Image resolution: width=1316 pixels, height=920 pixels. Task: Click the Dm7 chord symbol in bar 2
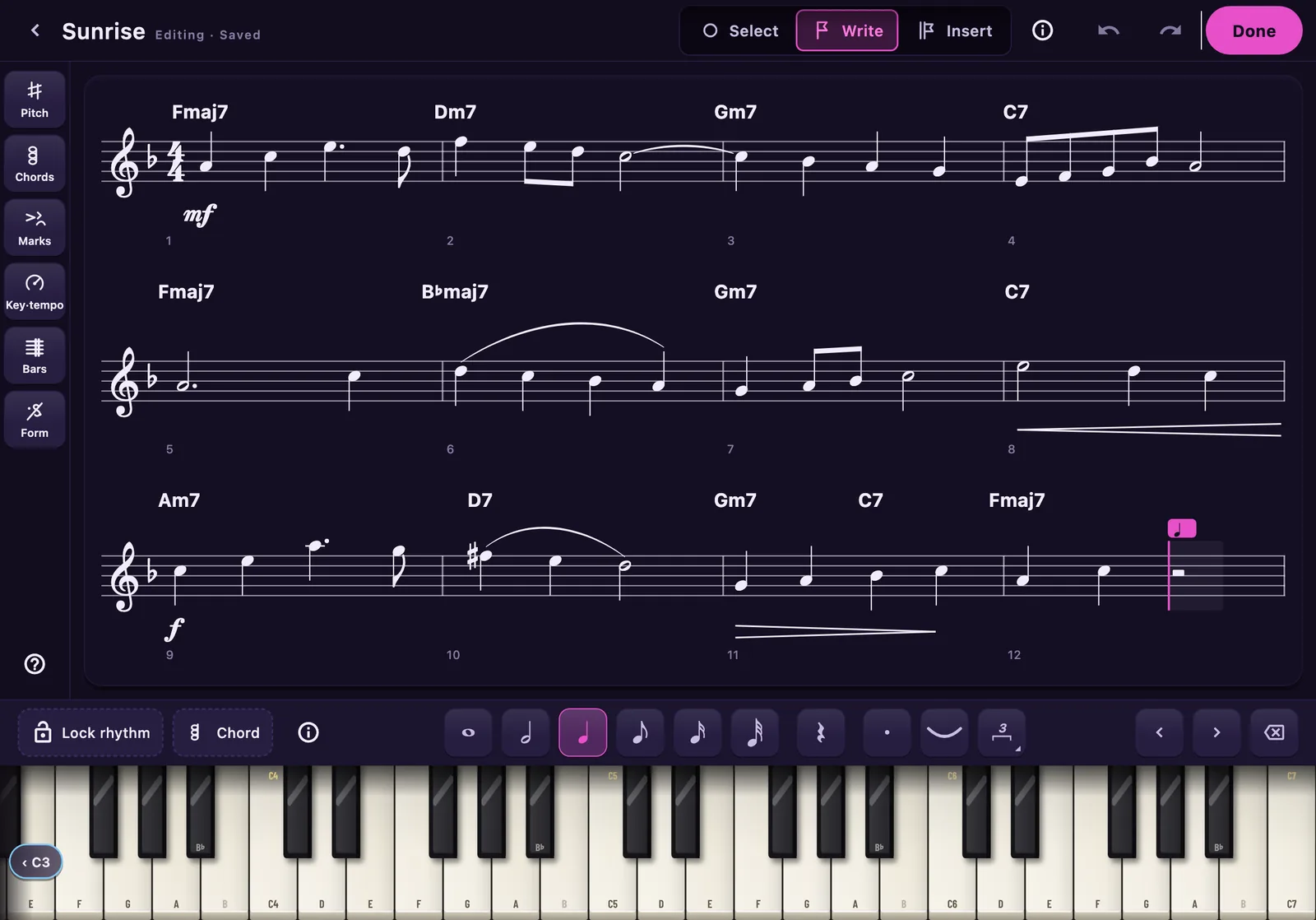pos(455,112)
